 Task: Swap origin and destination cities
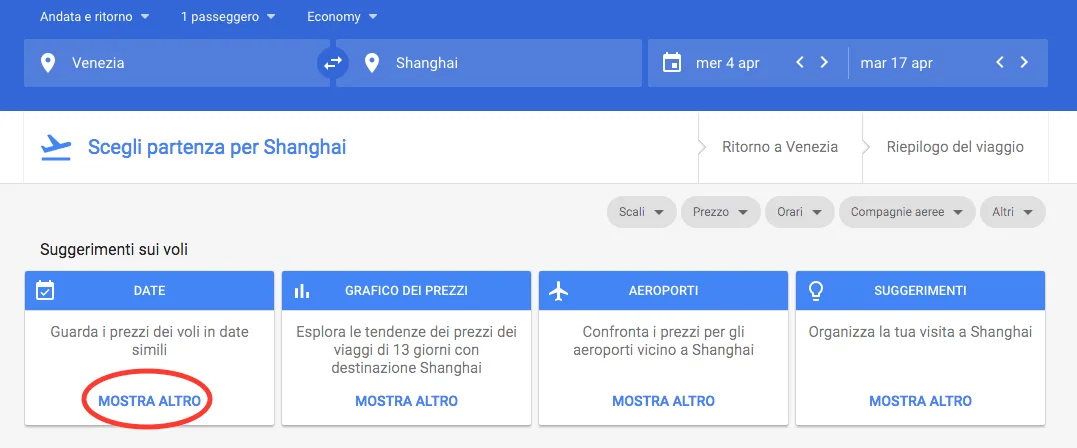tap(332, 63)
